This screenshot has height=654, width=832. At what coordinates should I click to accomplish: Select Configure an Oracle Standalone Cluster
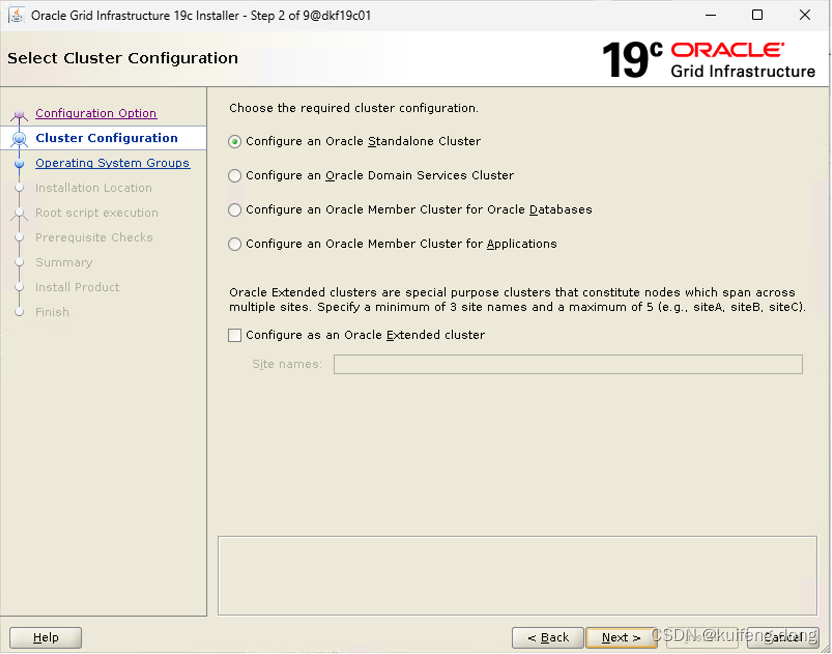click(234, 141)
